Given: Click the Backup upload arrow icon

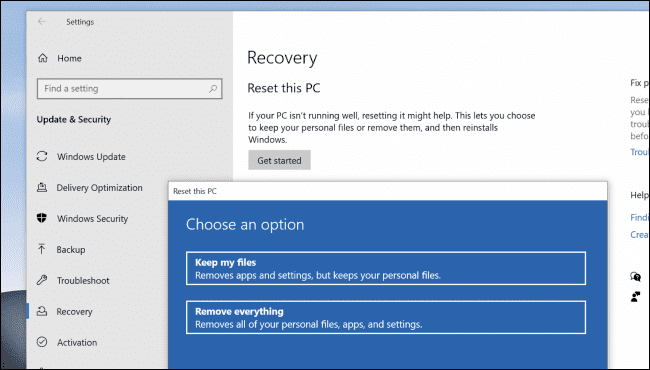Looking at the screenshot, I should pyautogui.click(x=42, y=249).
